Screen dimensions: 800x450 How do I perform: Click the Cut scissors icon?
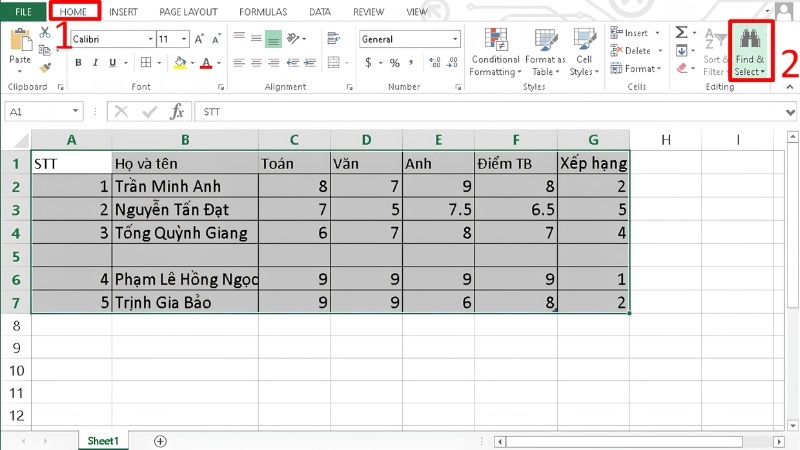[x=45, y=33]
